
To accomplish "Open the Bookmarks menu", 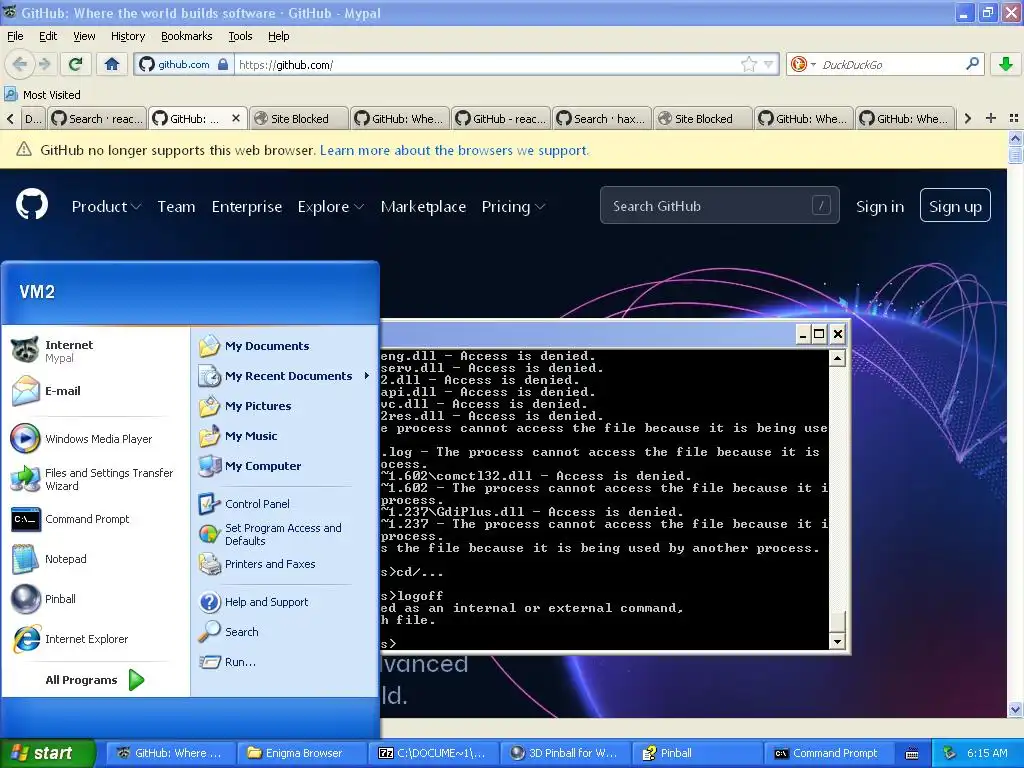I will 187,36.
